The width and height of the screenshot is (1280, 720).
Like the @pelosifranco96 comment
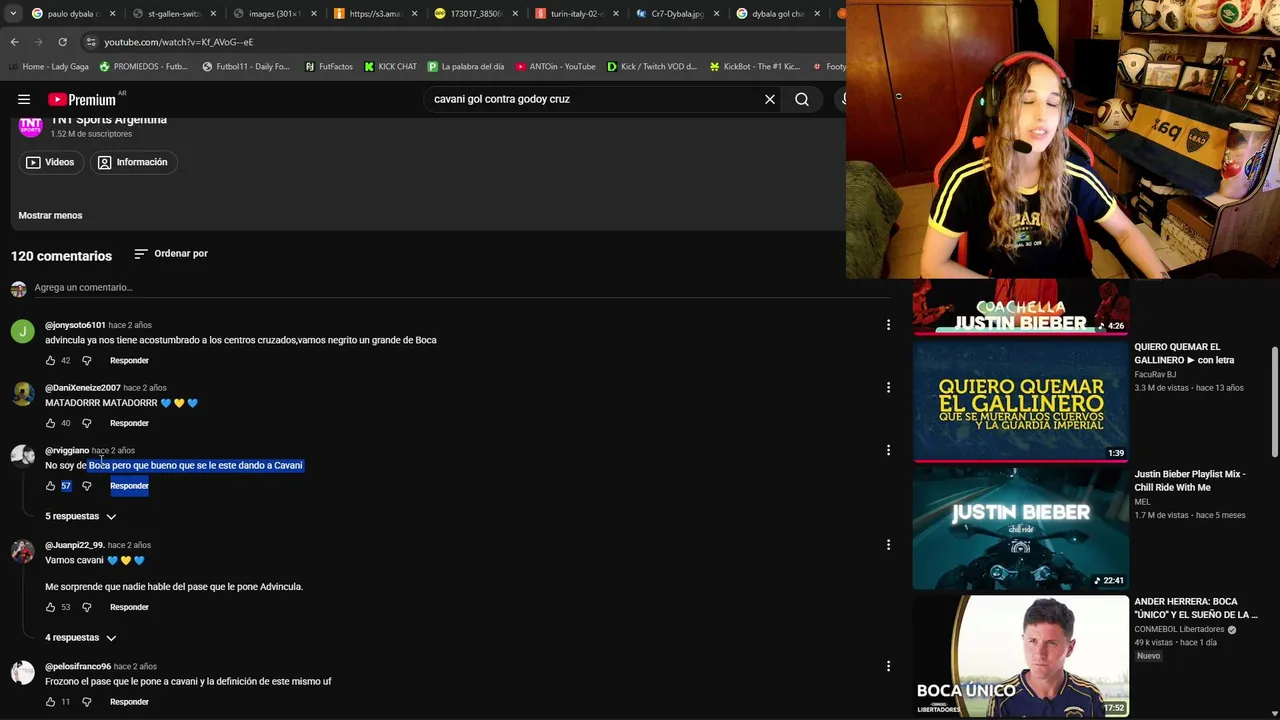coord(50,702)
